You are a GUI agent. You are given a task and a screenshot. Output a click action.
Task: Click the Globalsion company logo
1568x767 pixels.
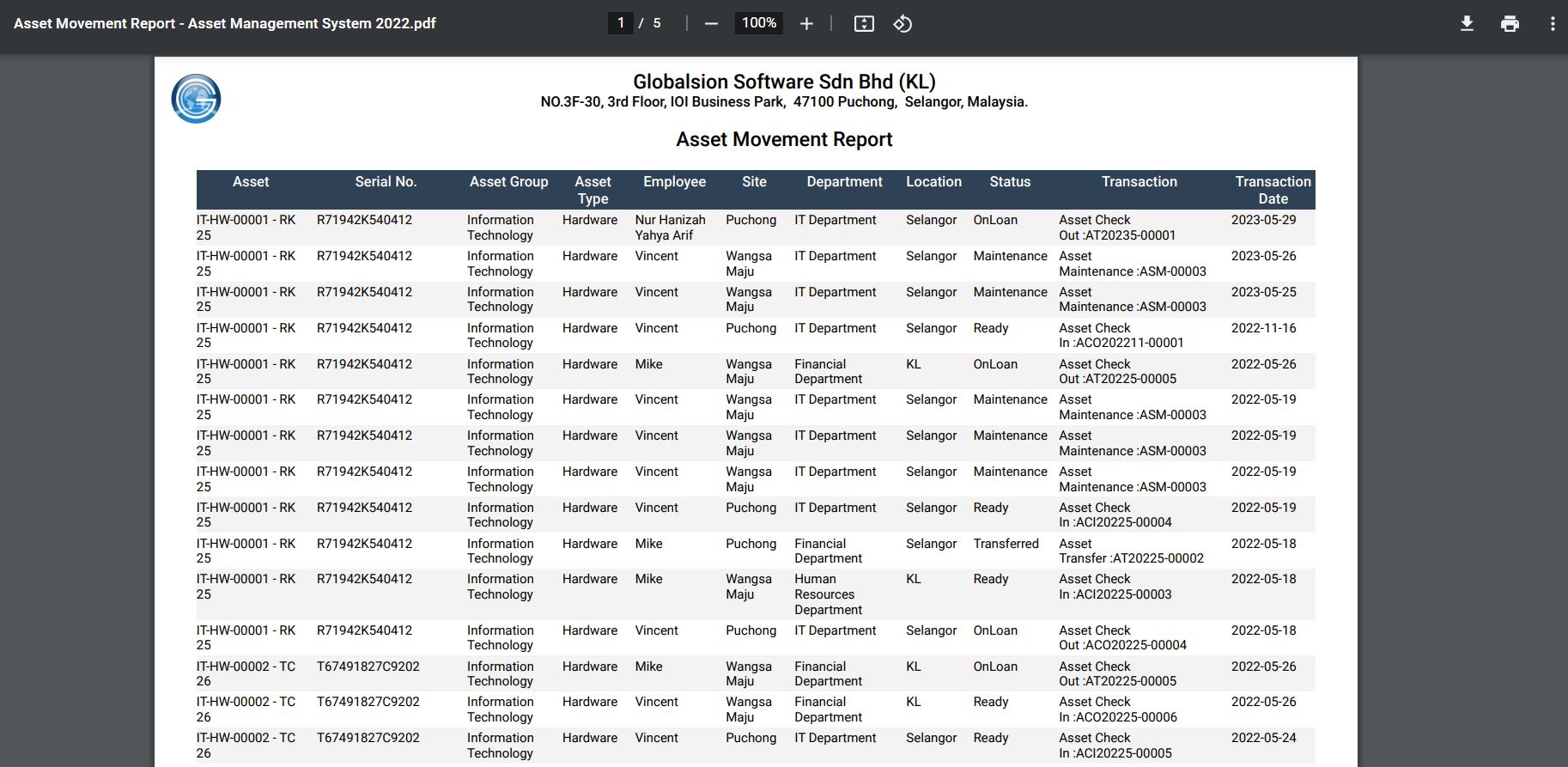(196, 99)
